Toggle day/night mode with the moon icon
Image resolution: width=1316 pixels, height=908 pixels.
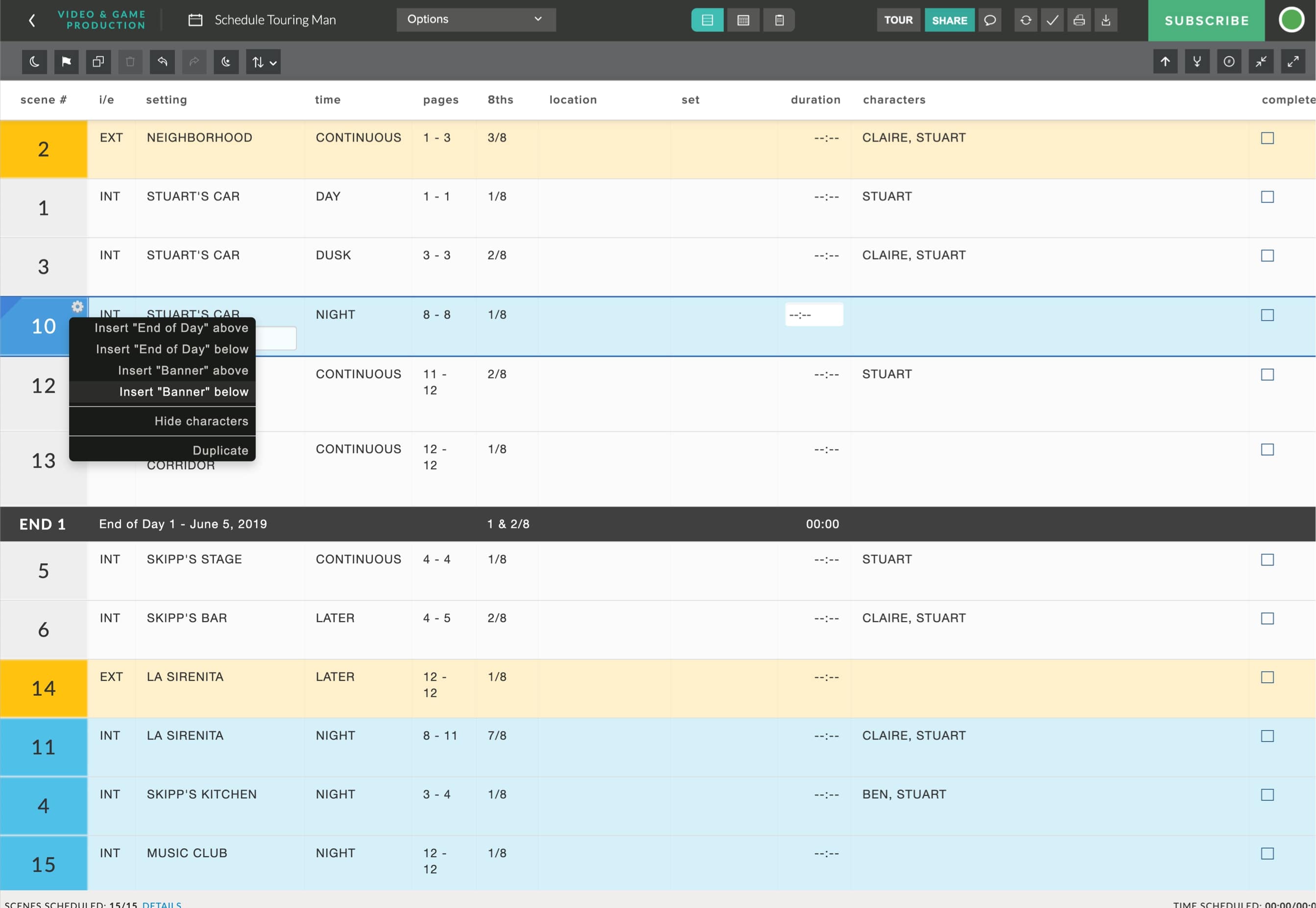click(34, 61)
